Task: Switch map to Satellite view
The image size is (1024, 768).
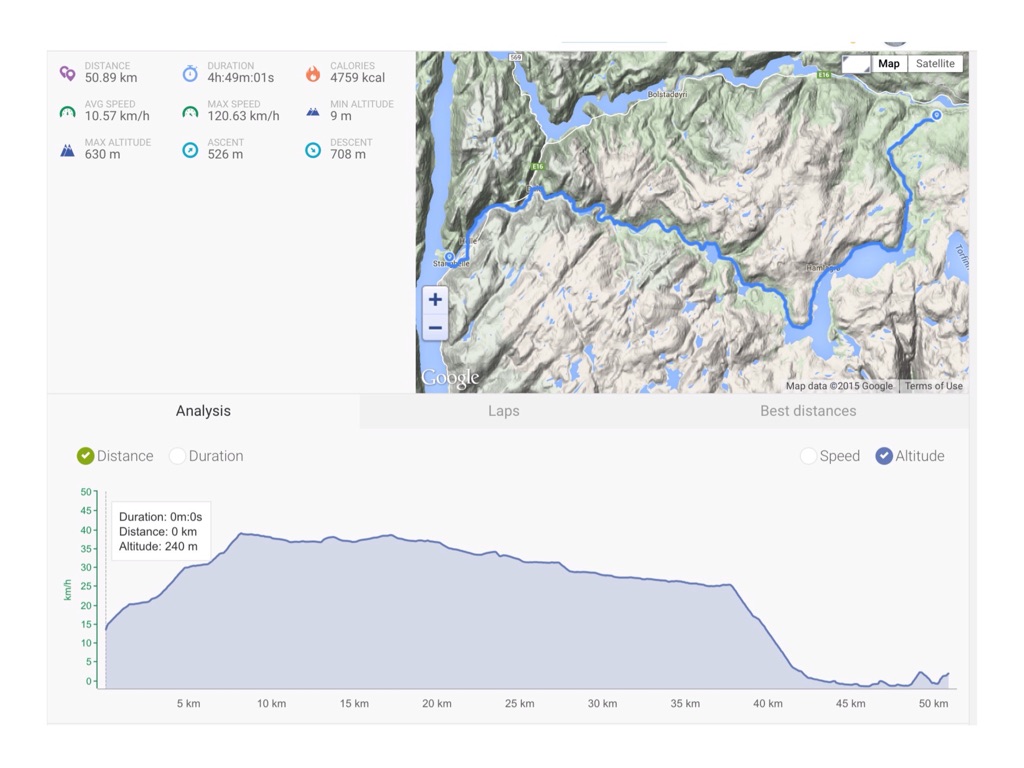Action: pos(935,64)
